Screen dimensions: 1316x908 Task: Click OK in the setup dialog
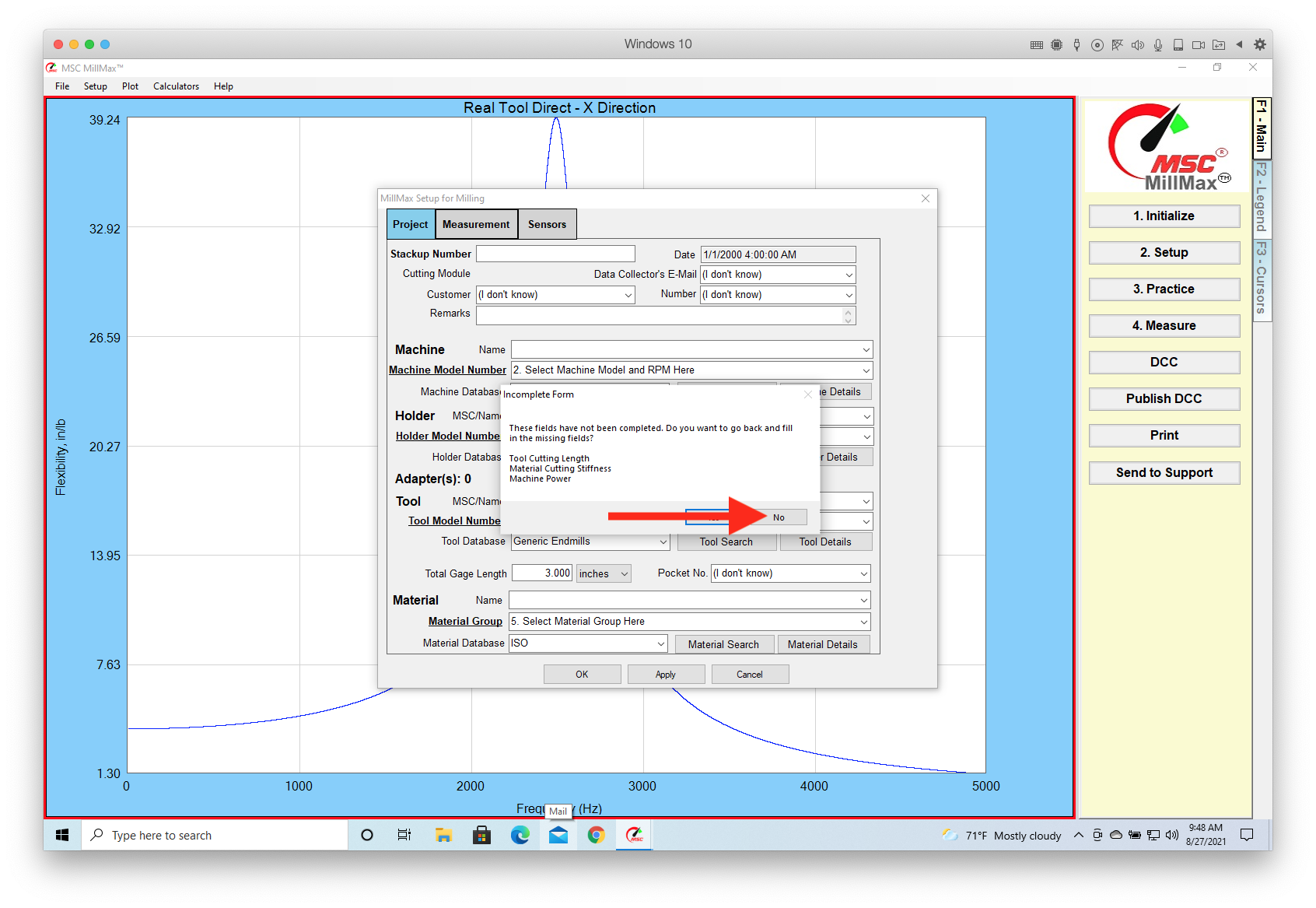(582, 675)
